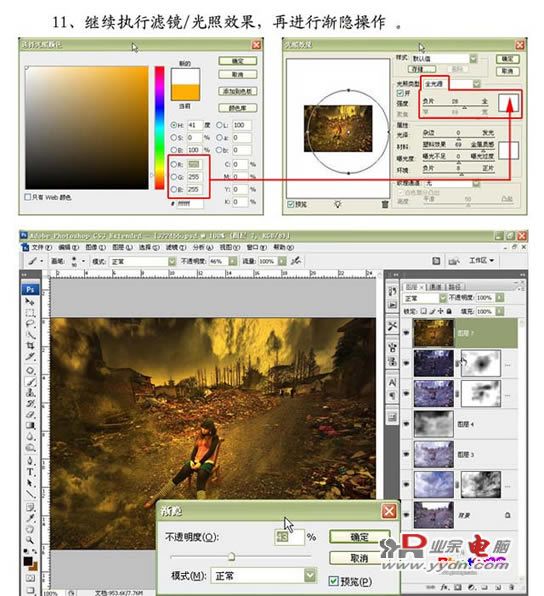Toggle the 预览(P) checkbox in fade dialog
The height and width of the screenshot is (596, 544).
333,580
